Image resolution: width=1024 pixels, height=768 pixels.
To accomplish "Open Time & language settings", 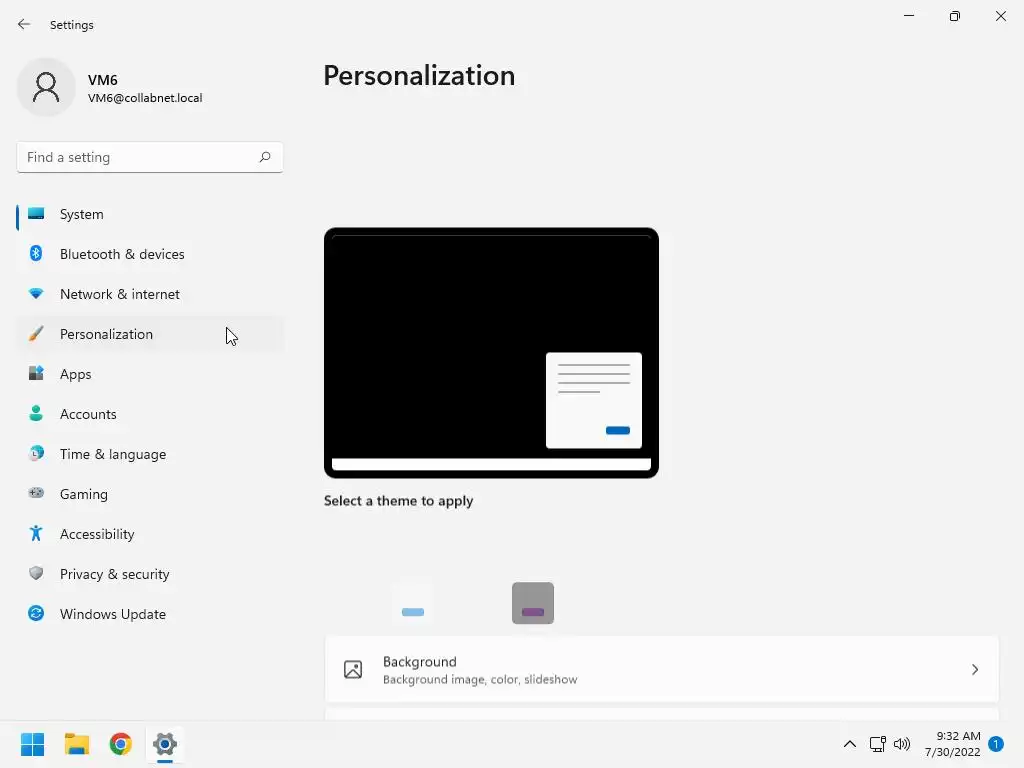I will (150, 454).
